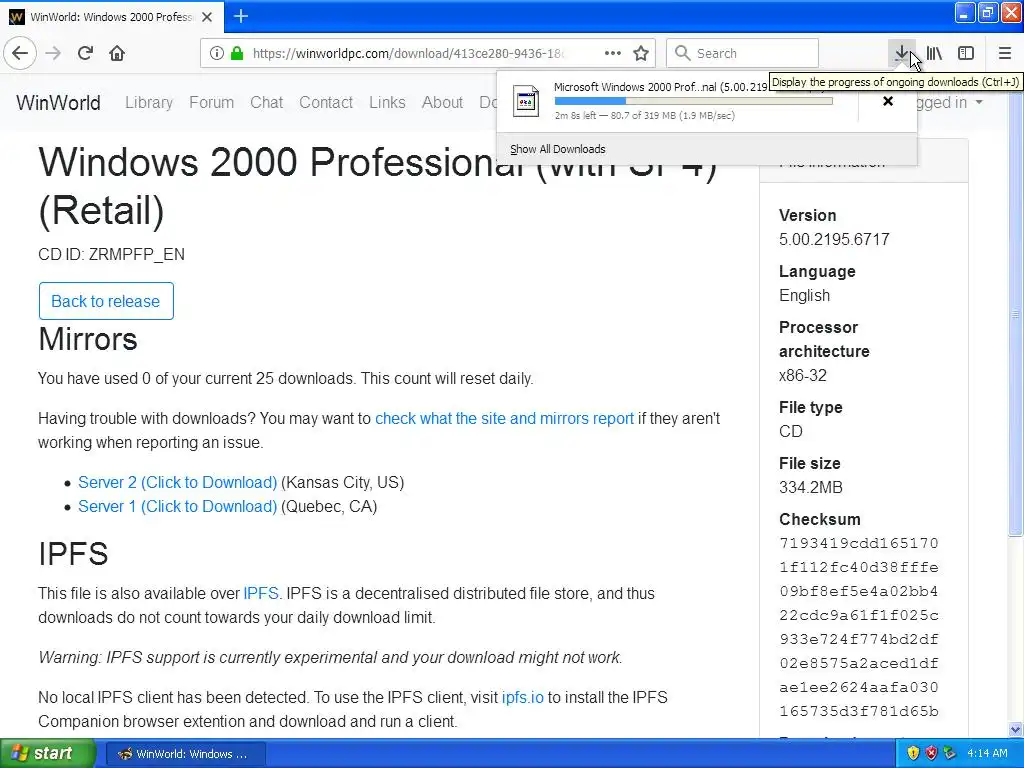Click the downloading file icon in panel
The width and height of the screenshot is (1024, 768).
pos(526,101)
